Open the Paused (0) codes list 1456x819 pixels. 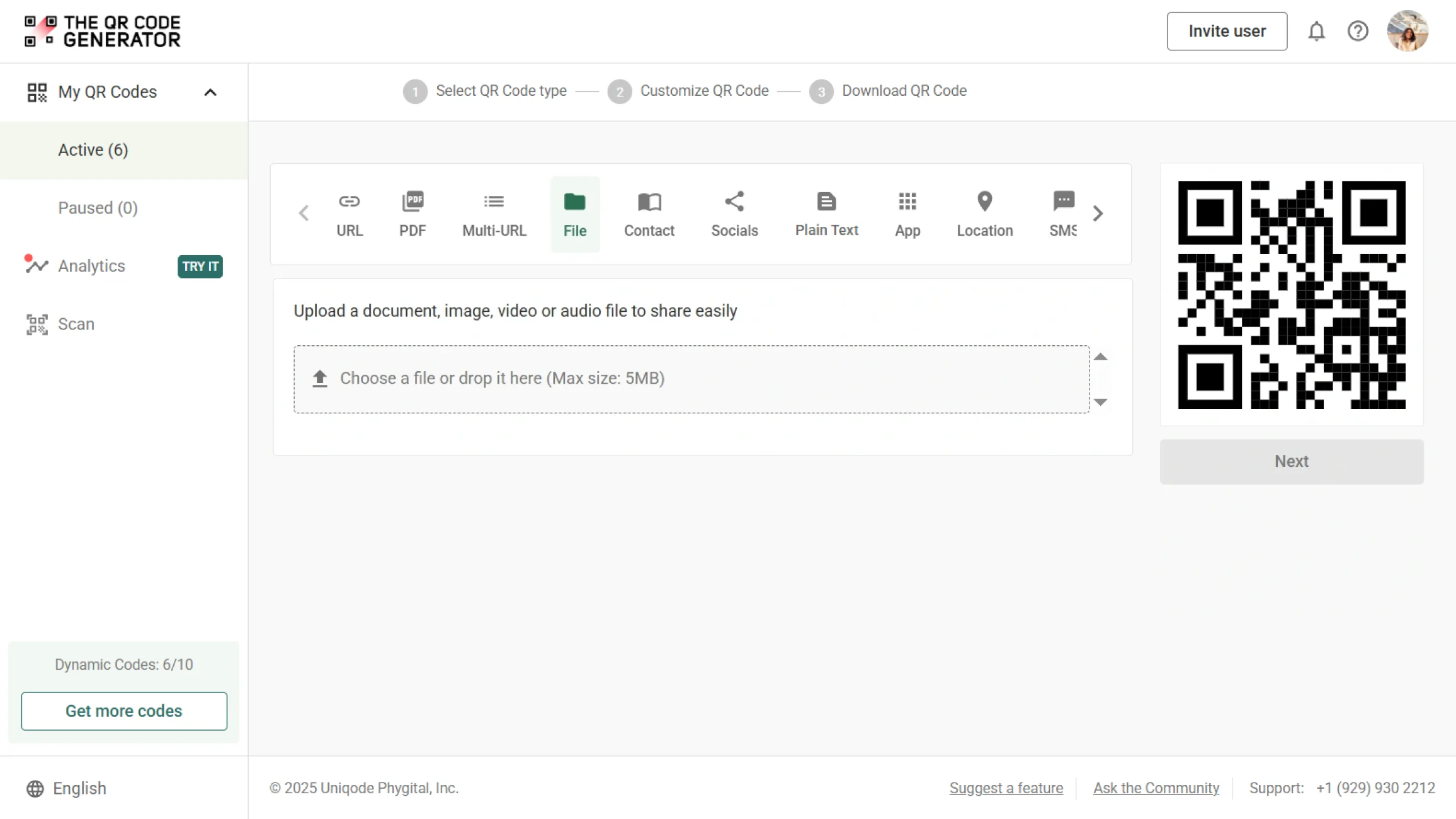coord(98,208)
